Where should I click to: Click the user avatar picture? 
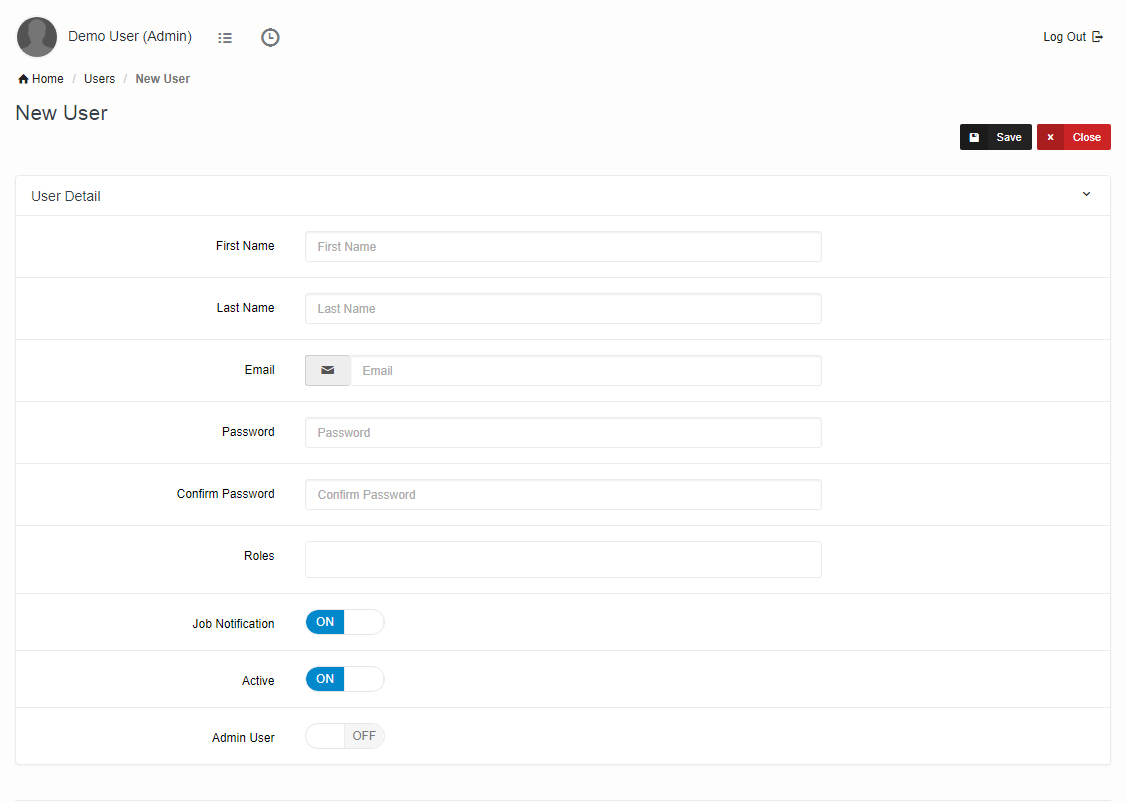37,37
